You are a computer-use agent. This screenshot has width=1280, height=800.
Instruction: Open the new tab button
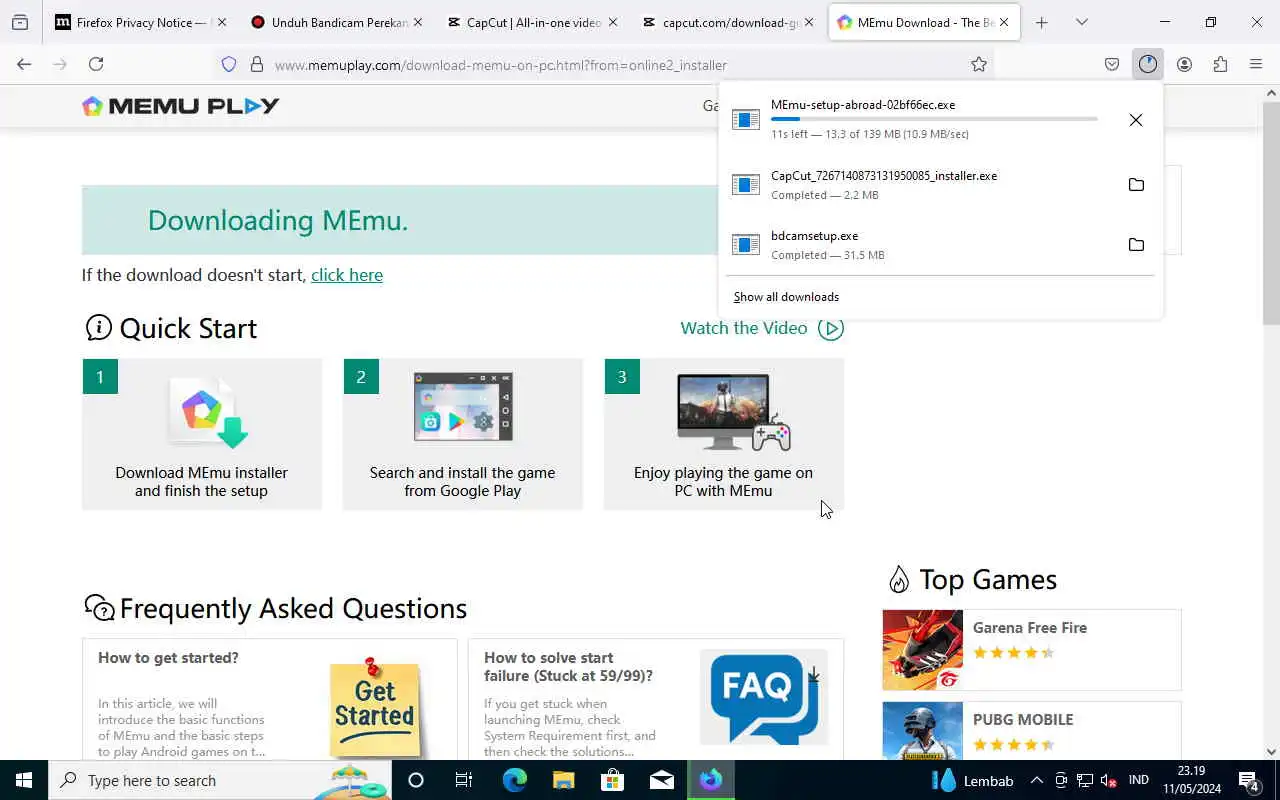click(1042, 22)
